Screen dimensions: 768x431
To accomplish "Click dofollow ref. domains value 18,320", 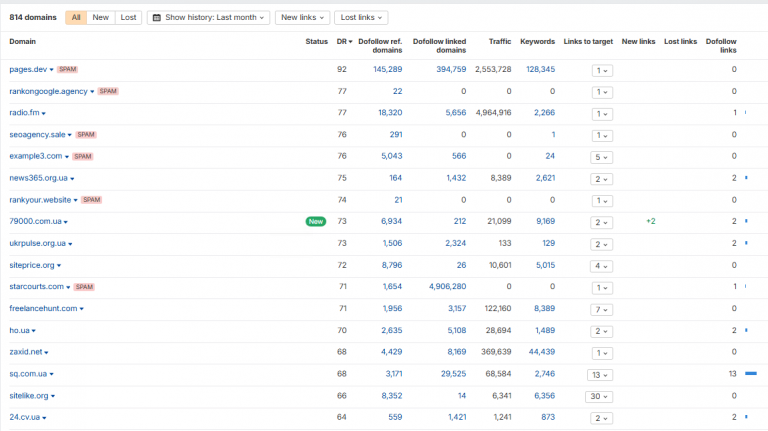I will tap(390, 113).
